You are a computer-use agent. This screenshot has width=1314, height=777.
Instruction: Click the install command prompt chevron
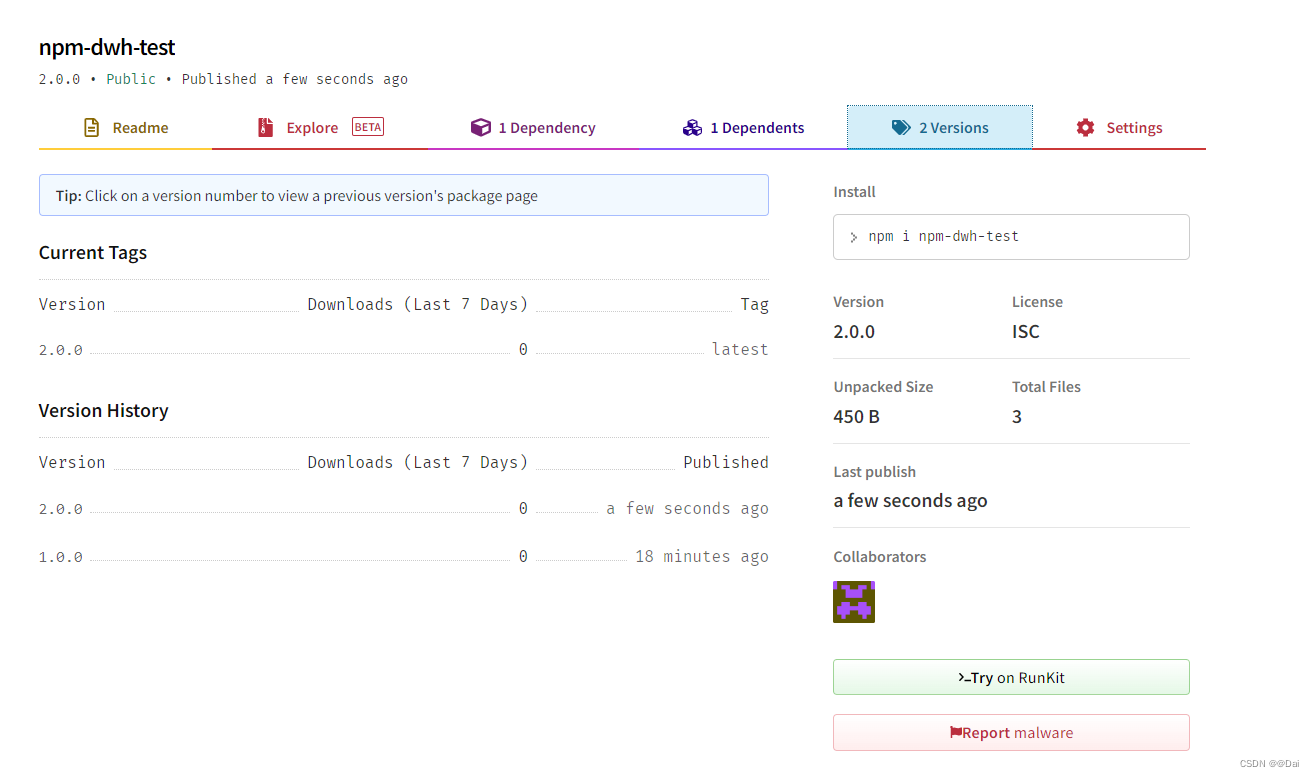tap(854, 238)
